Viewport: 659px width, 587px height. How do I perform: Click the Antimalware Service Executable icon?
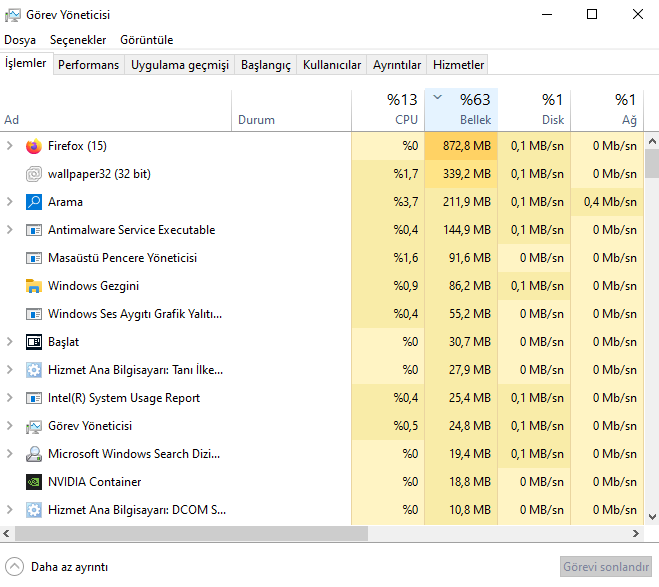coord(33,230)
